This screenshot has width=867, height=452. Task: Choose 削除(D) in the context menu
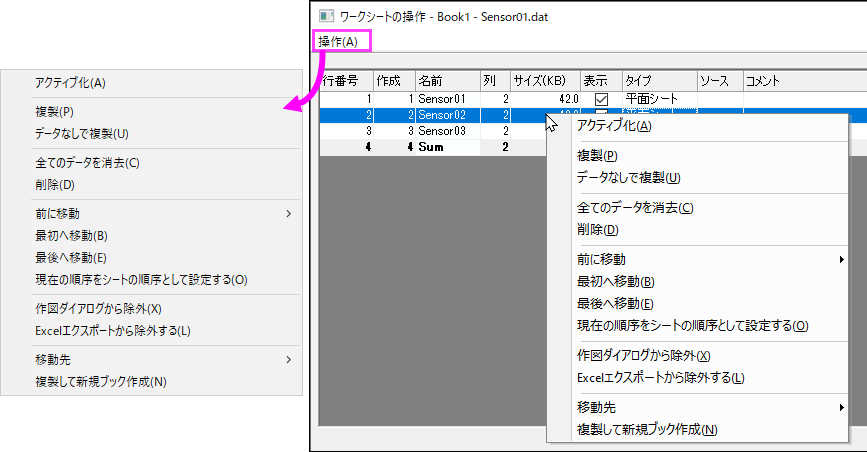pyautogui.click(x=597, y=230)
